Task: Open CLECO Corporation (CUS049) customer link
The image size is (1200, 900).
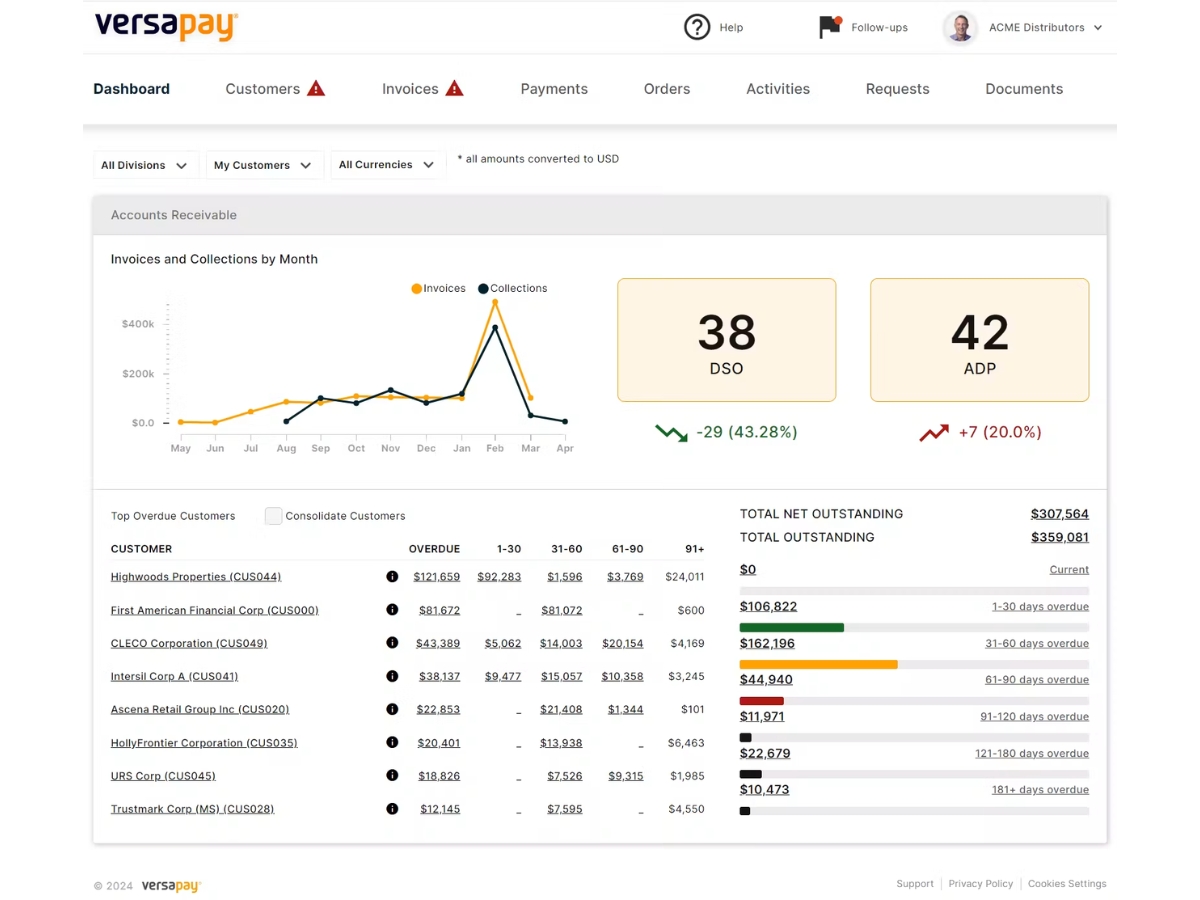Action: [189, 643]
